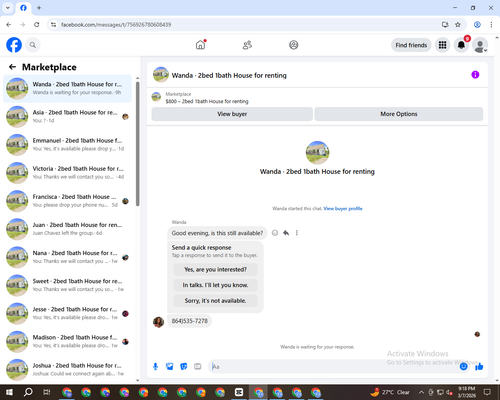Reload the page with refresh icon

[37, 25]
